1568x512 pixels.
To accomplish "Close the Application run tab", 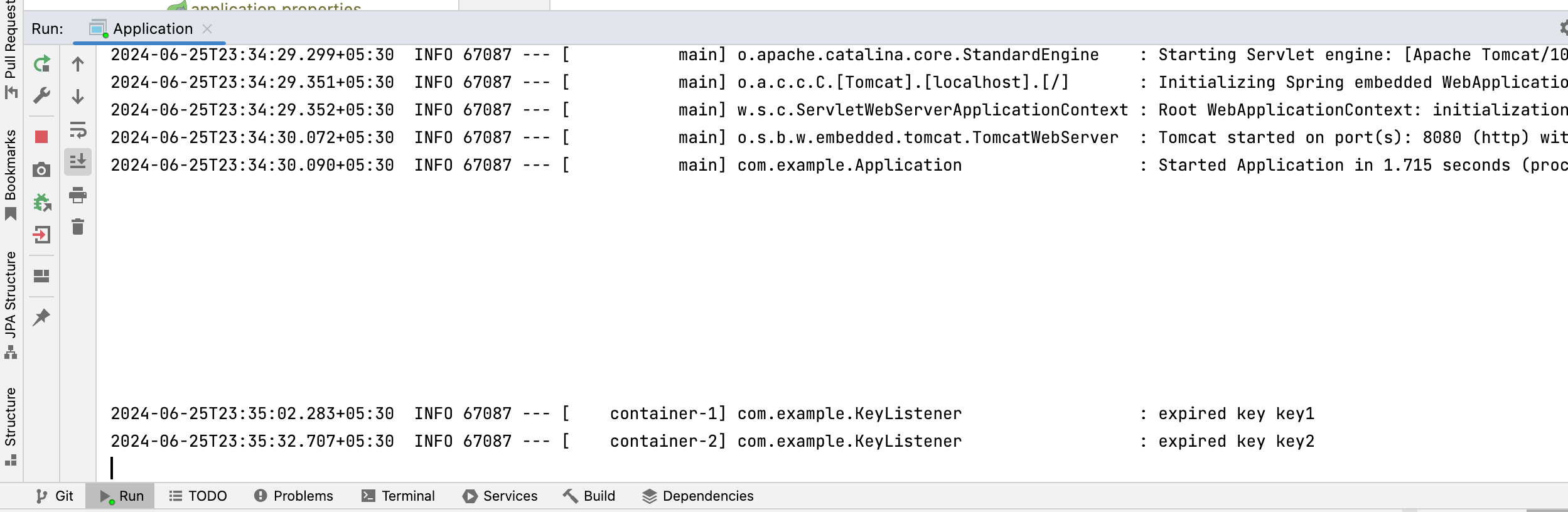I will 207,29.
